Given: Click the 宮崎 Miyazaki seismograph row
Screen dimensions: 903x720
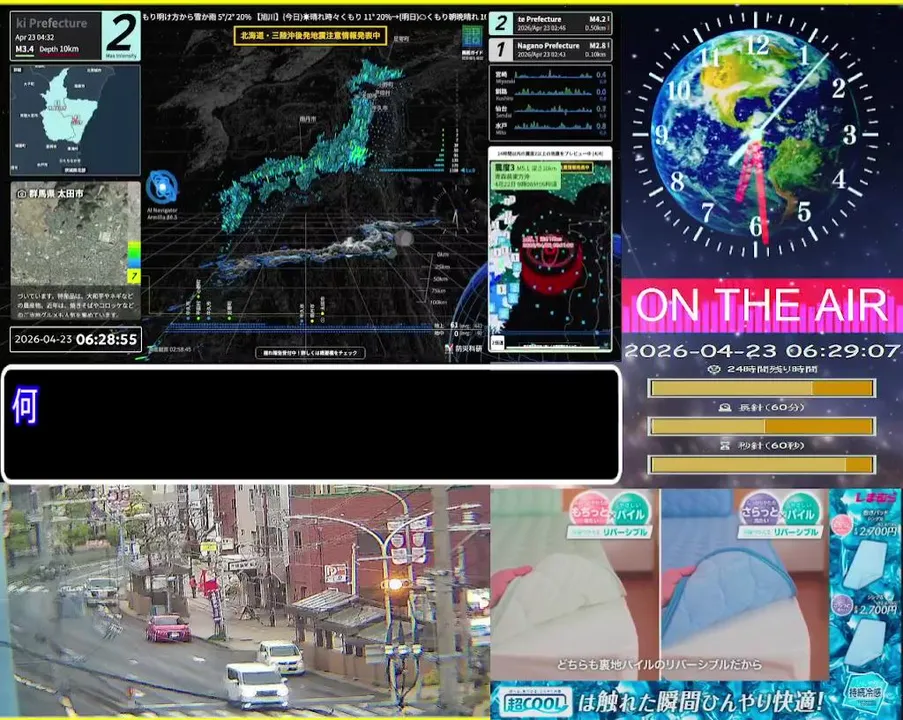Looking at the screenshot, I should tap(551, 75).
